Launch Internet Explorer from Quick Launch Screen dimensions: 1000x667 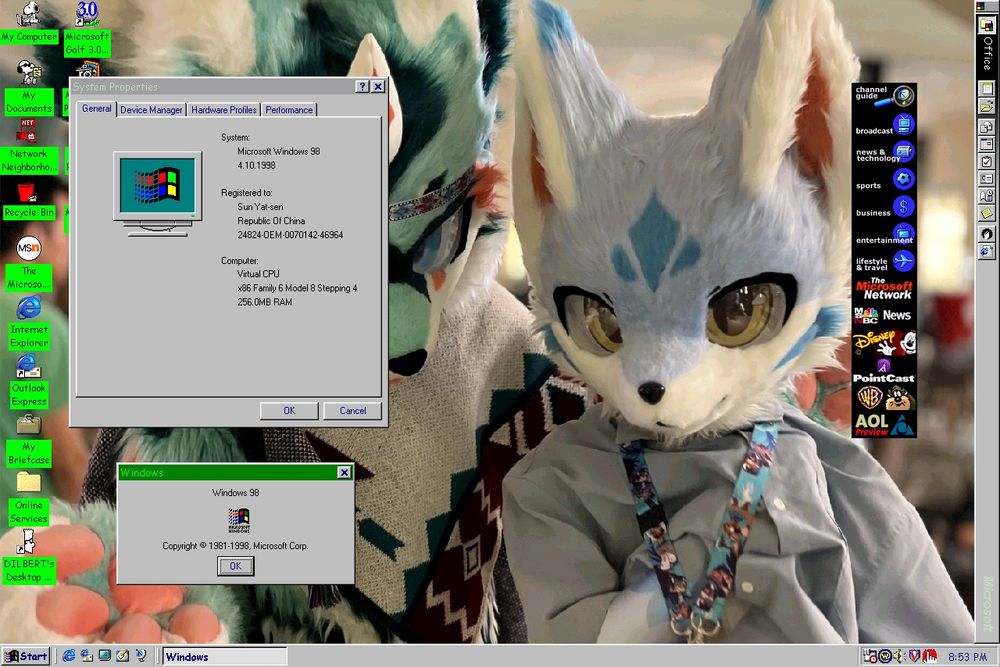pos(69,656)
